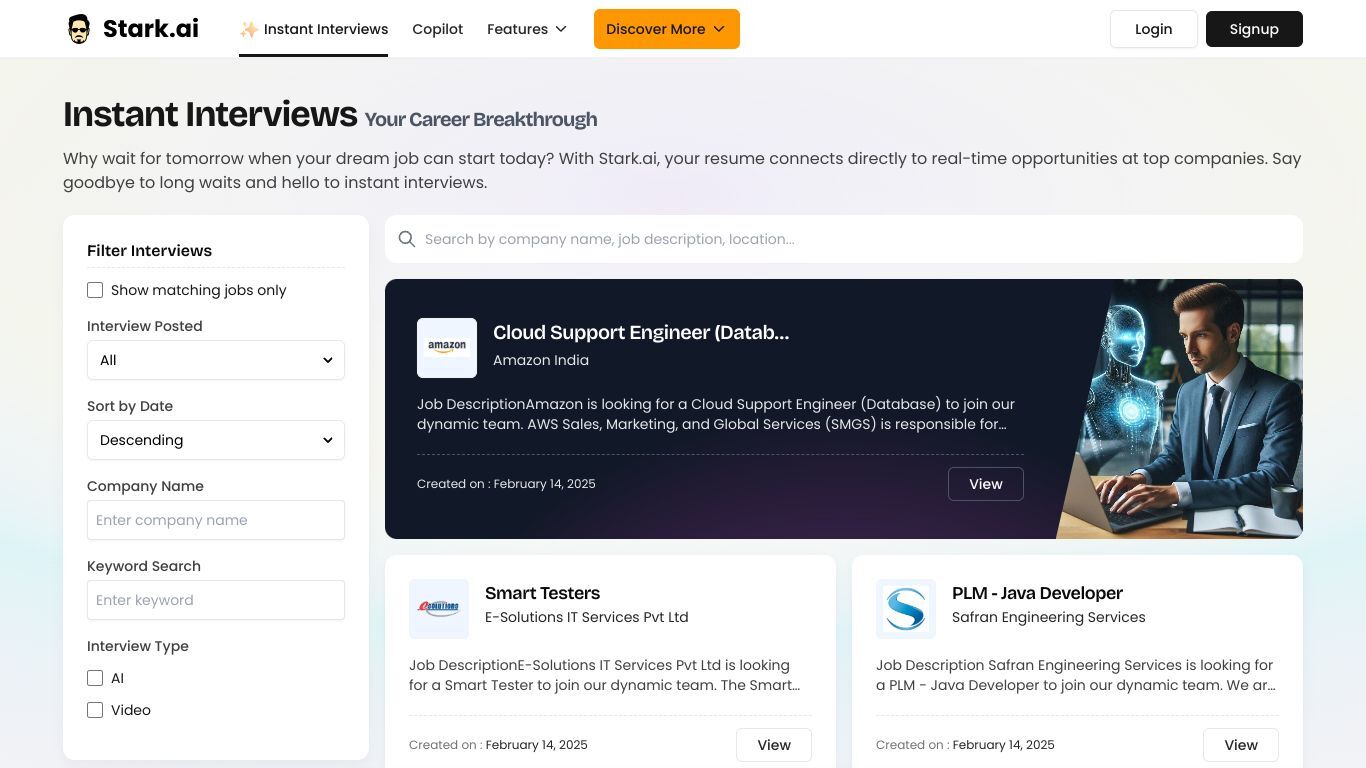Click the Interview Type label
This screenshot has width=1366, height=768.
(x=138, y=646)
